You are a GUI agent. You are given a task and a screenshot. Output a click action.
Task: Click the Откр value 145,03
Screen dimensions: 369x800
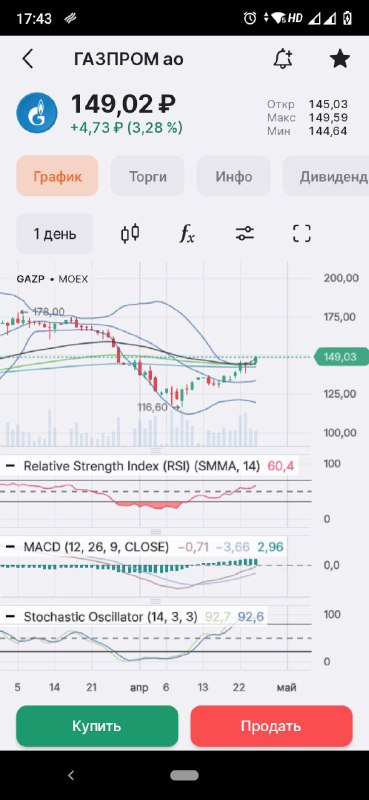pyautogui.click(x=328, y=105)
